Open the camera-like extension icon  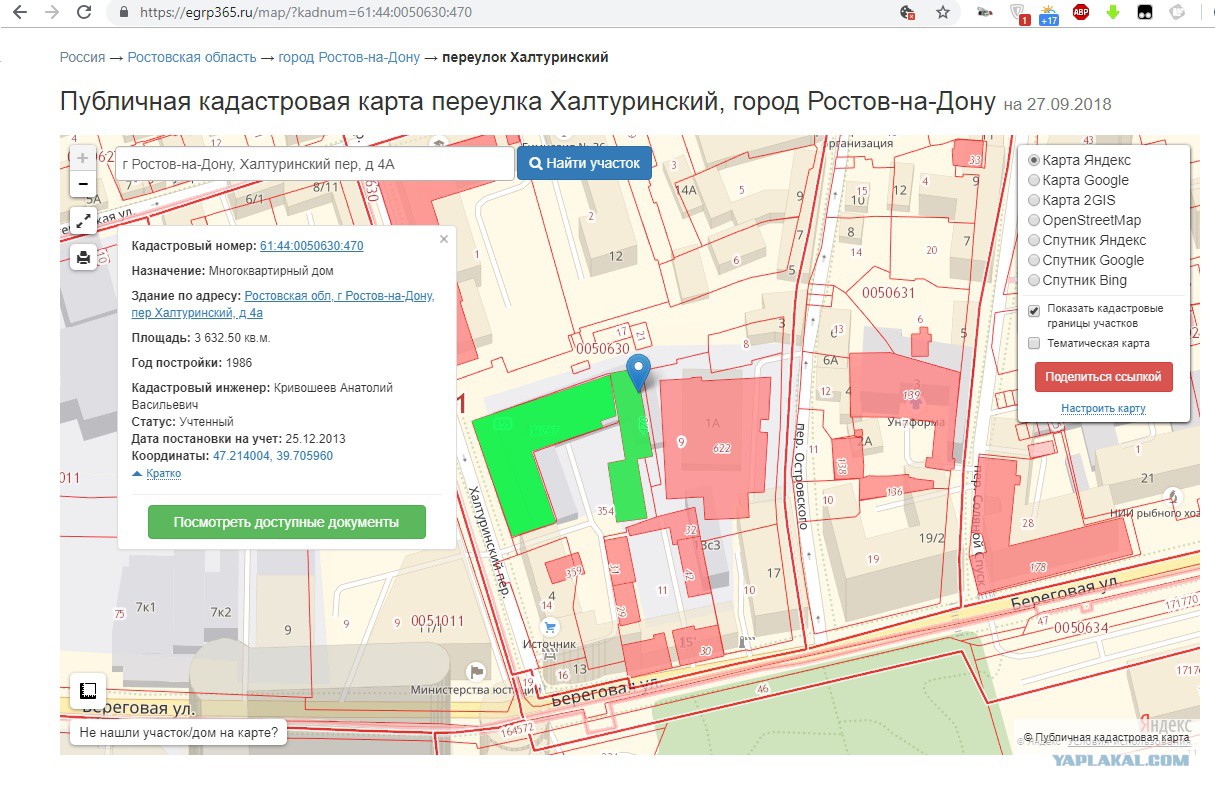point(985,13)
